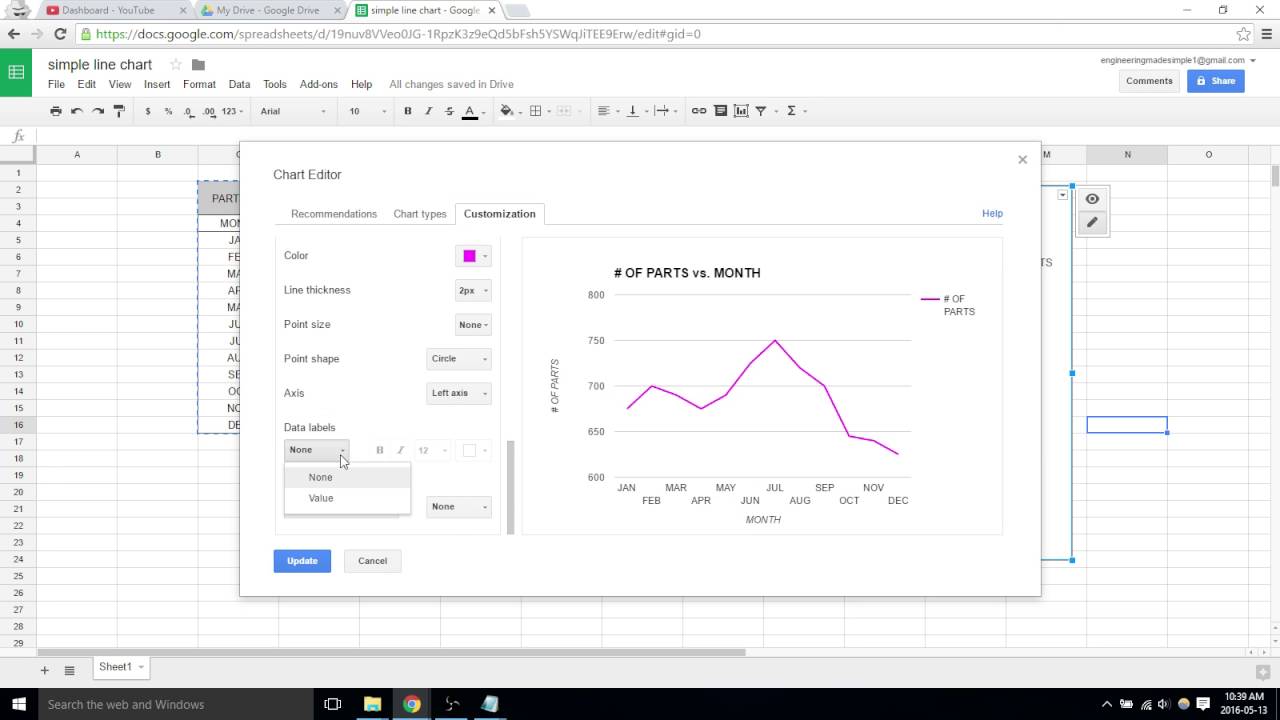Format as currency with dollar icon
1280x720 pixels.
point(148,111)
